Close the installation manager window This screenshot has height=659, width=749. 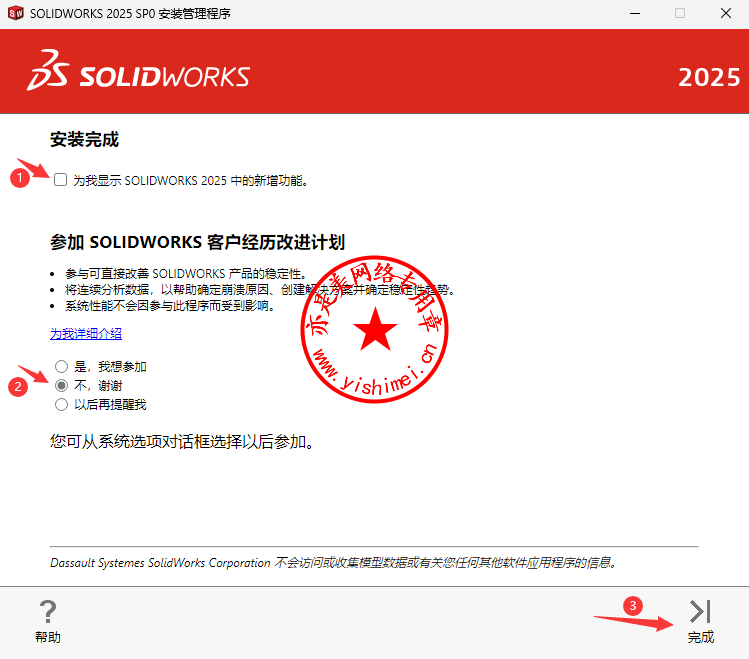[x=726, y=13]
